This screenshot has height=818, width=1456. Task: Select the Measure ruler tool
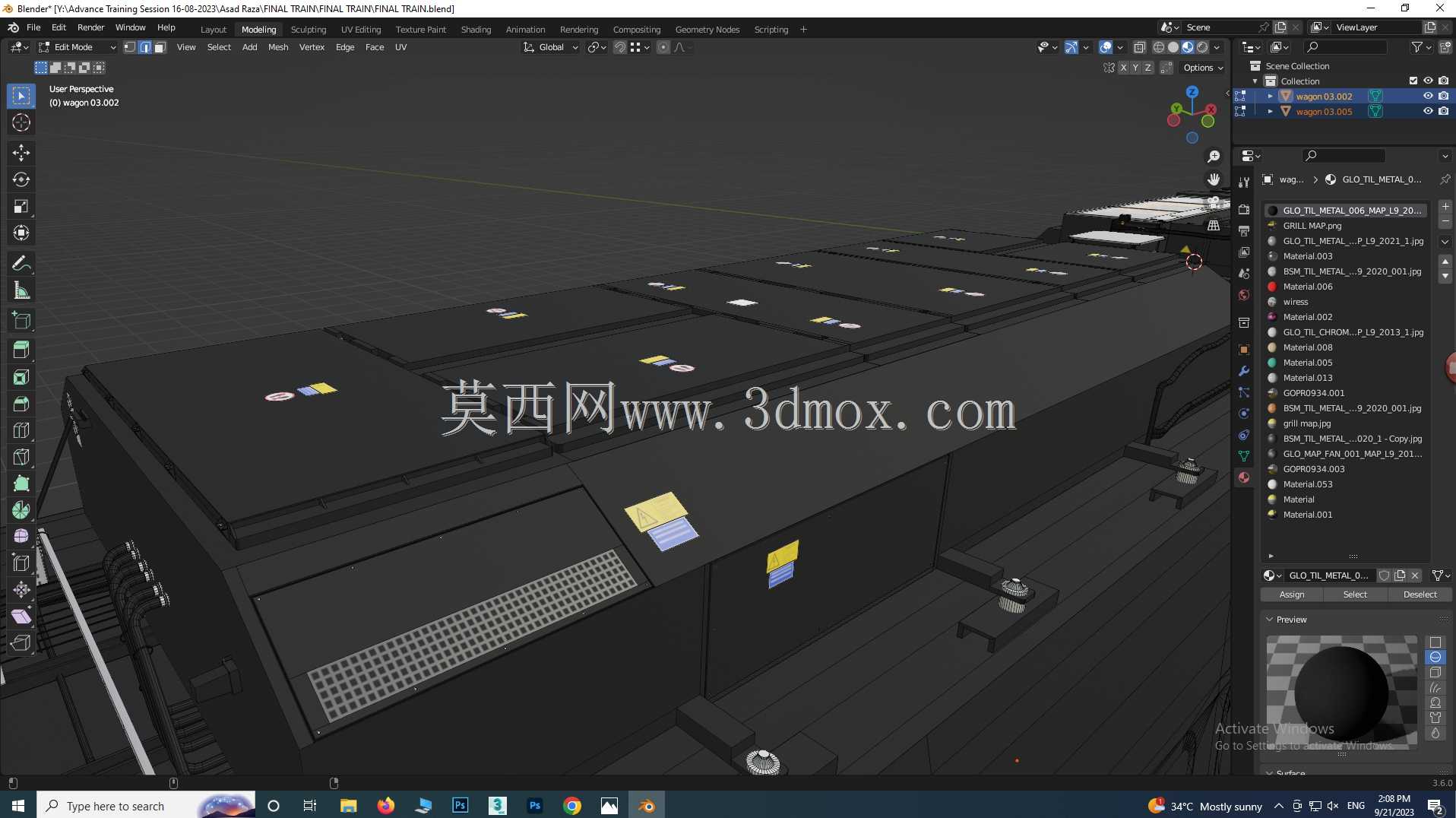(21, 291)
